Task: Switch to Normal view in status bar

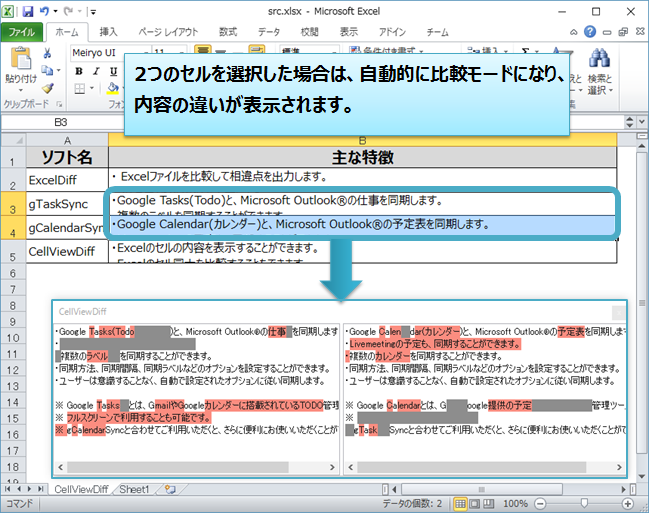Action: pos(460,504)
